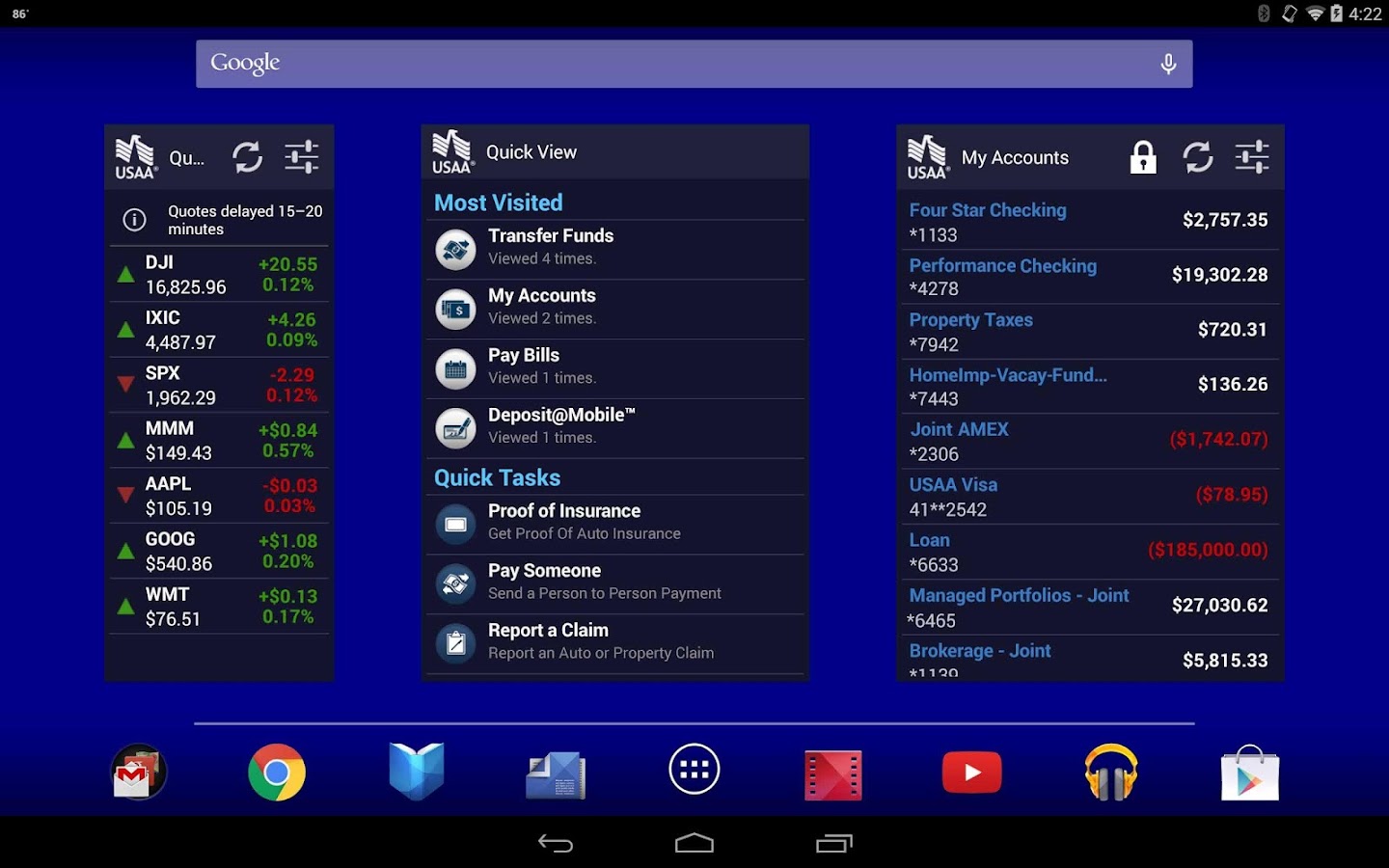Open the Property Taxes account

click(x=1090, y=331)
